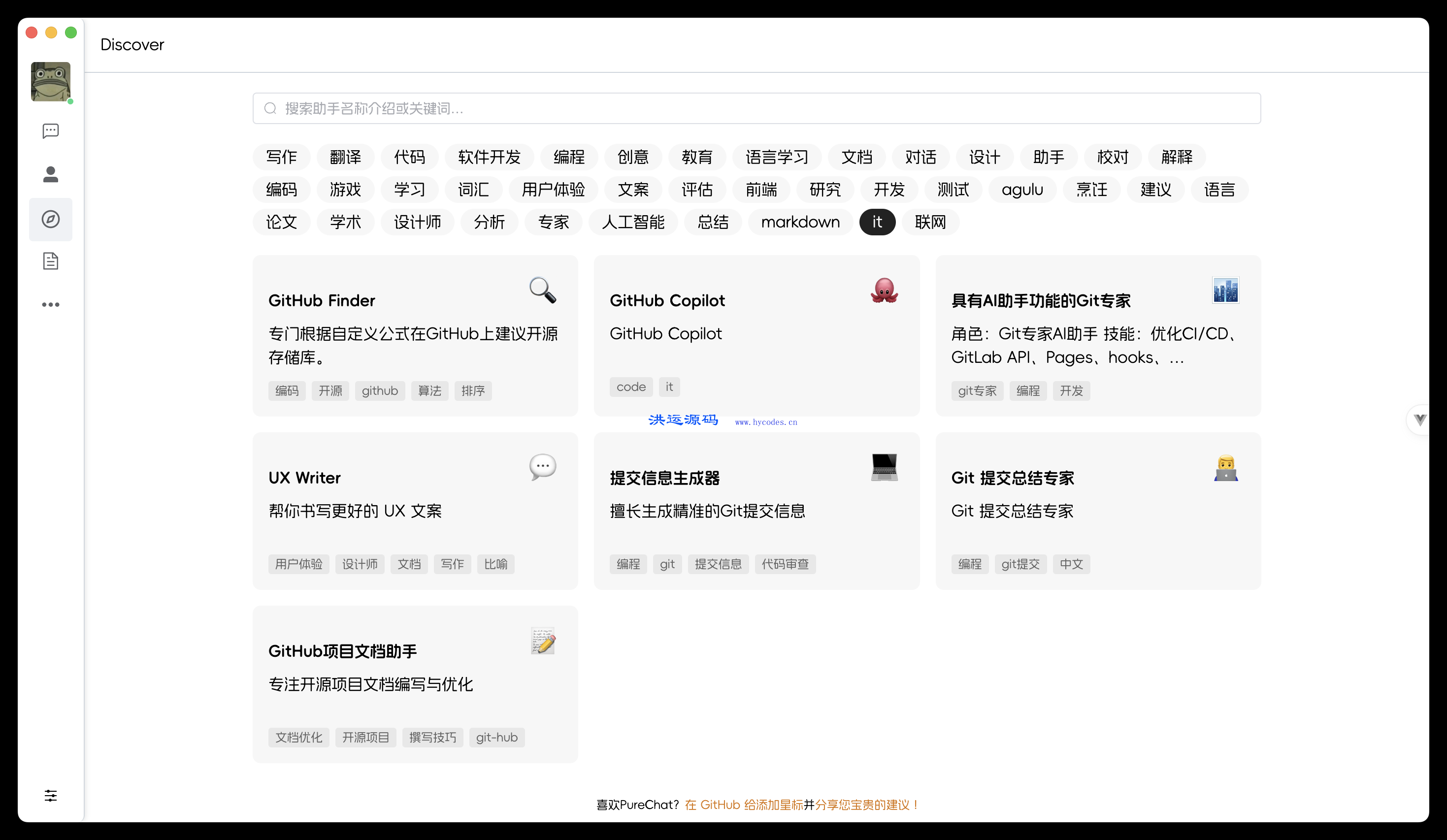Open the chat conversations sidebar icon

coord(51,131)
